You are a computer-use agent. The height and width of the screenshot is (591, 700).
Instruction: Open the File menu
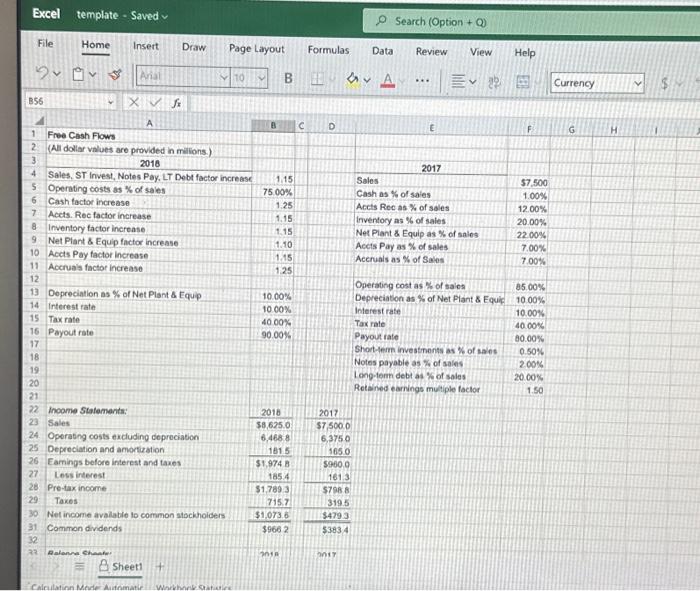[x=45, y=43]
